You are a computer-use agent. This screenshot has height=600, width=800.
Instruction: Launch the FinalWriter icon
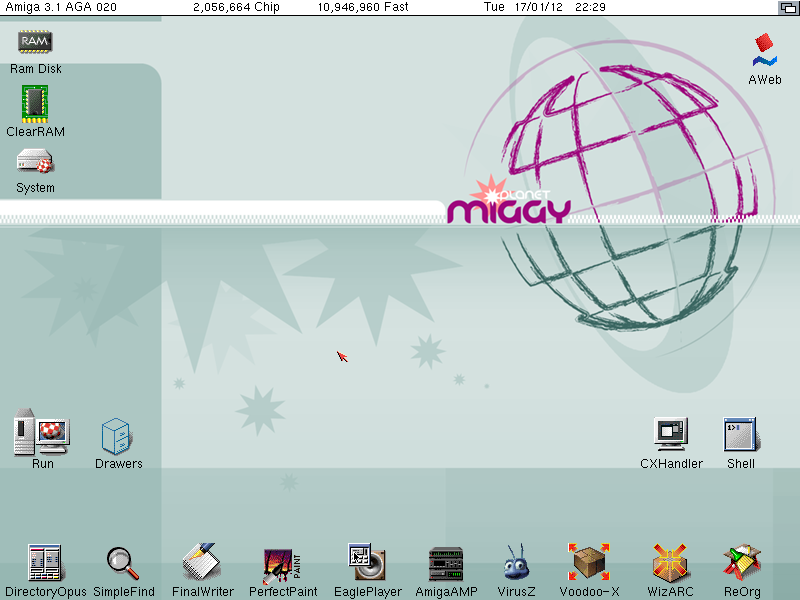click(202, 562)
